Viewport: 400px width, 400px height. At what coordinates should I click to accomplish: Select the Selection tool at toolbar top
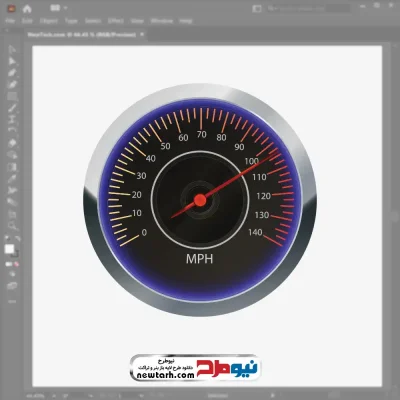[12, 50]
